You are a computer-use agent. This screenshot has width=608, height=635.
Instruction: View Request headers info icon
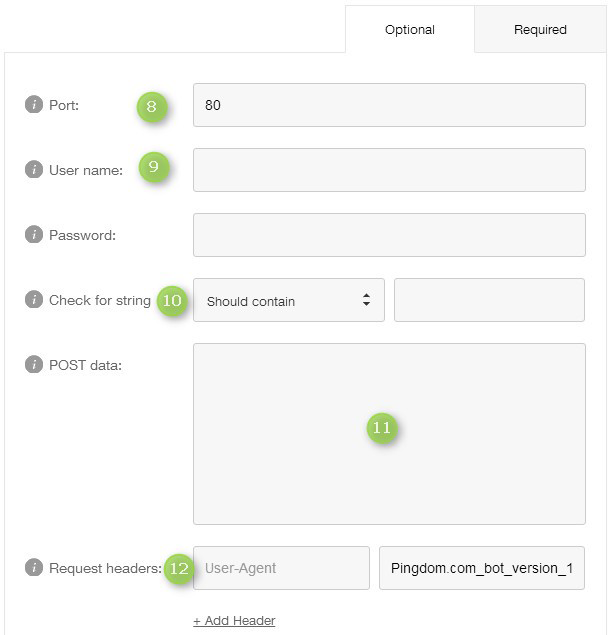[x=34, y=567]
